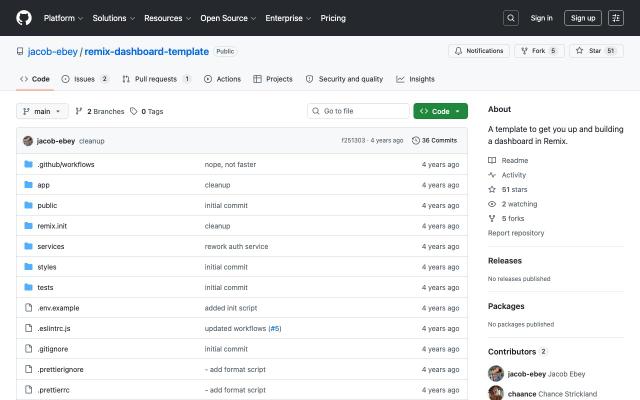The height and width of the screenshot is (400, 640).
Task: Open the Packages heading link
Action: tap(506, 306)
